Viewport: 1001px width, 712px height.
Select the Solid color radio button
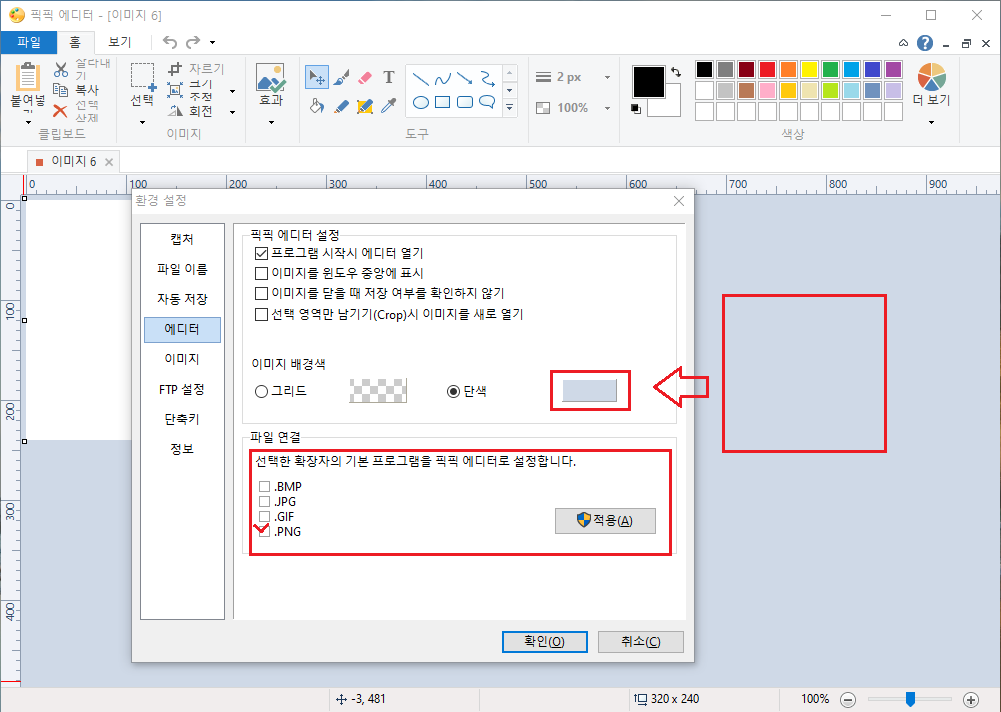(453, 391)
